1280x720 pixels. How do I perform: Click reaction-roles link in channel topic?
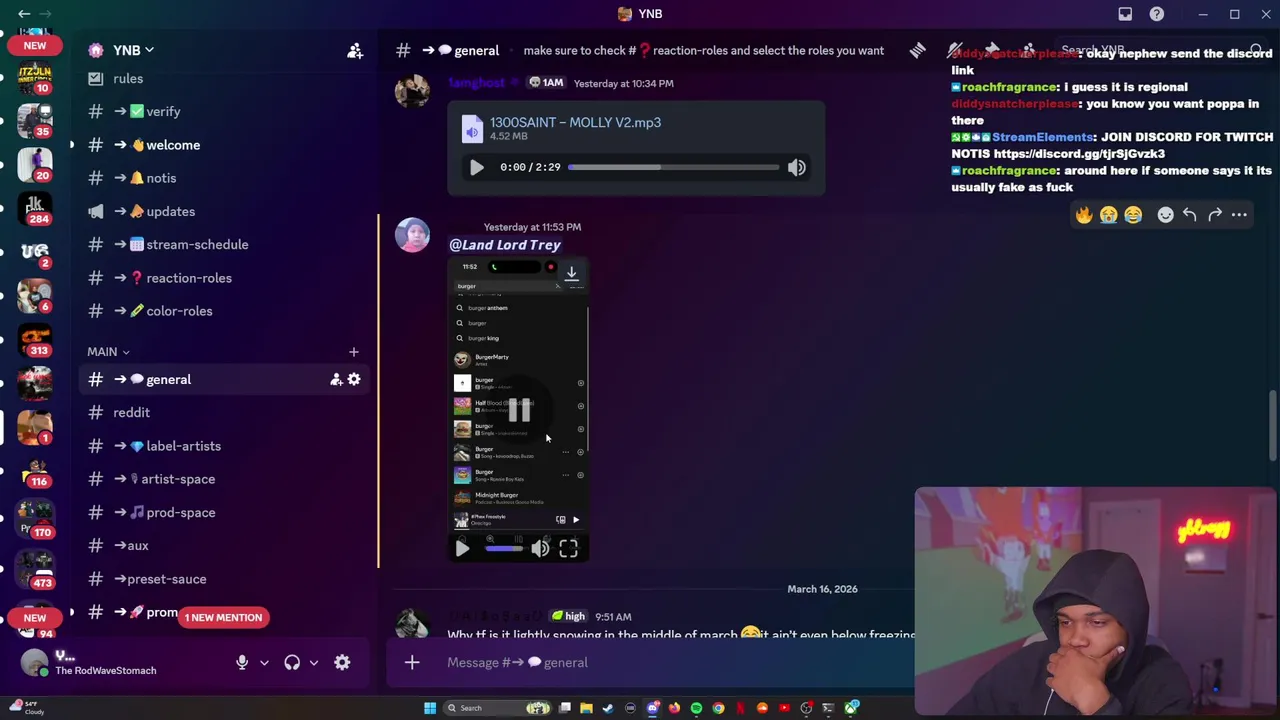point(703,50)
